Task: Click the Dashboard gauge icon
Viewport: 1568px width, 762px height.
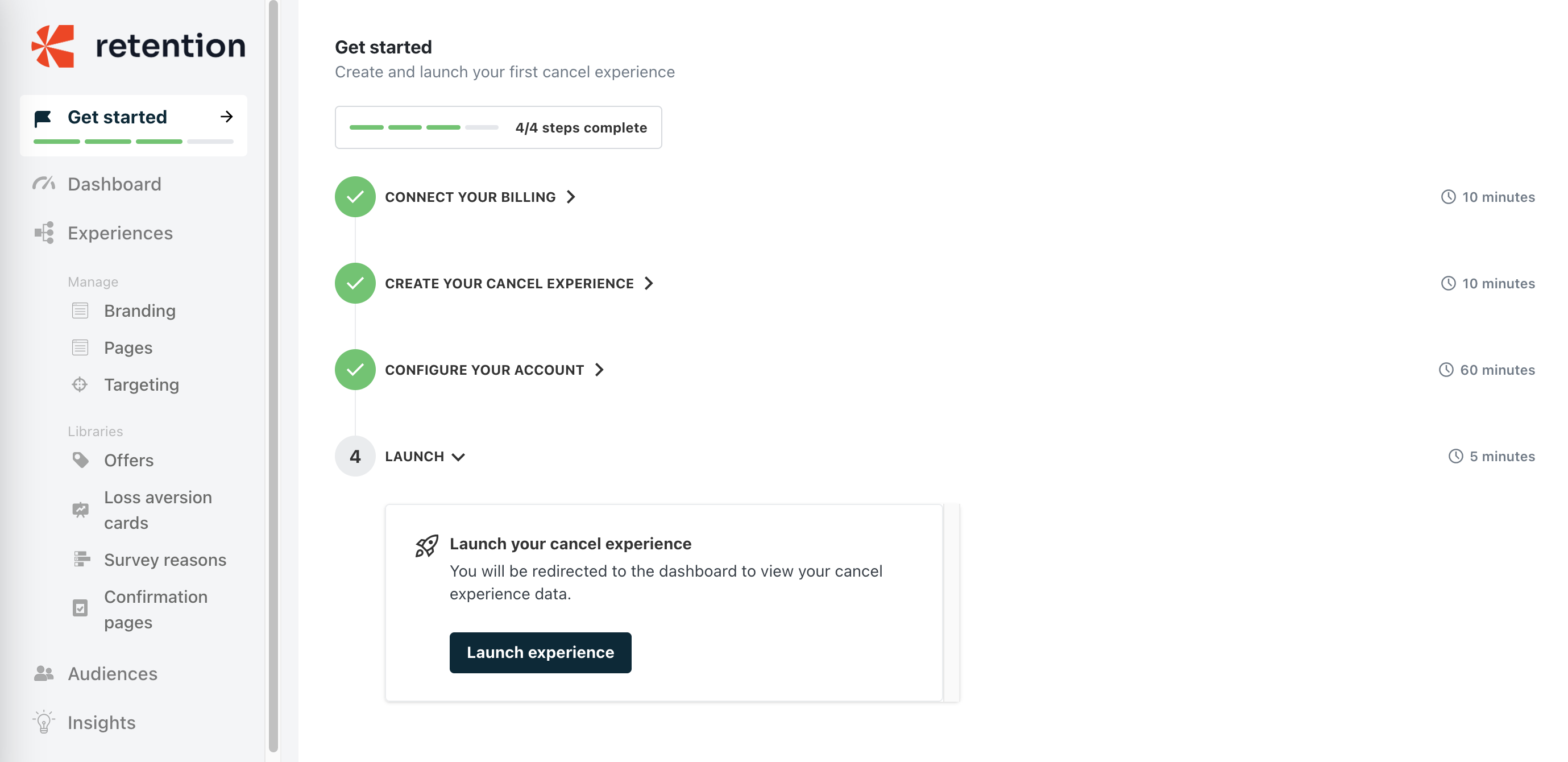Action: (x=44, y=184)
